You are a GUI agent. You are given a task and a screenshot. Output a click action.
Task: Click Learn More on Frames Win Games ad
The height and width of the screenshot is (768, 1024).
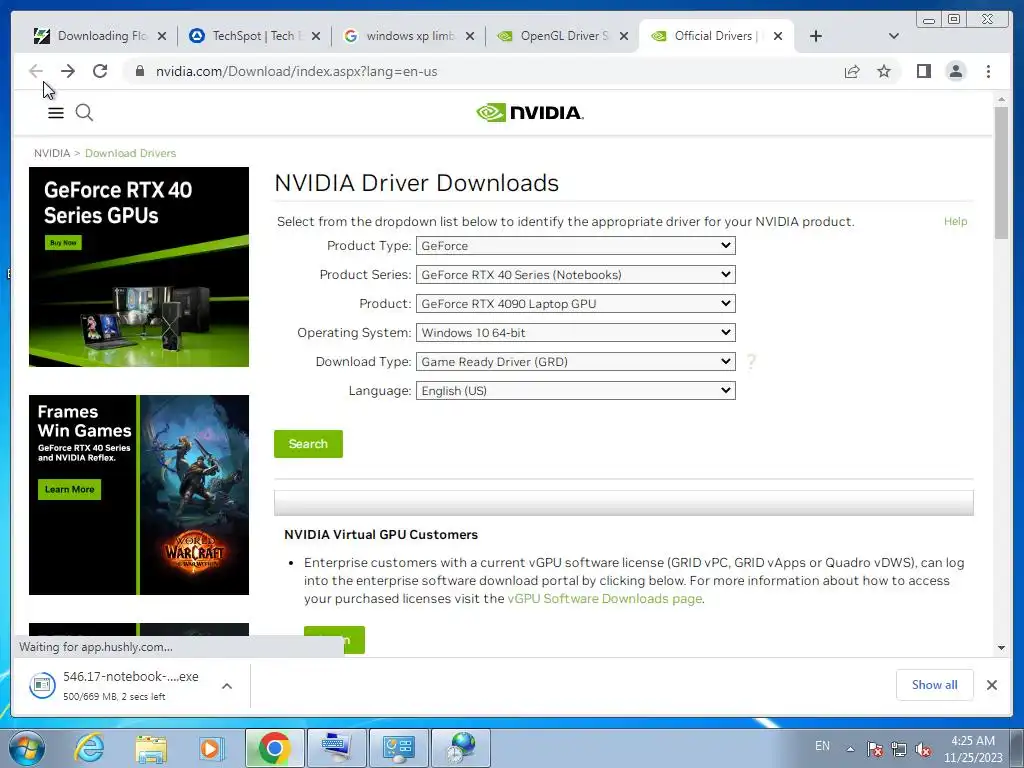(x=69, y=489)
